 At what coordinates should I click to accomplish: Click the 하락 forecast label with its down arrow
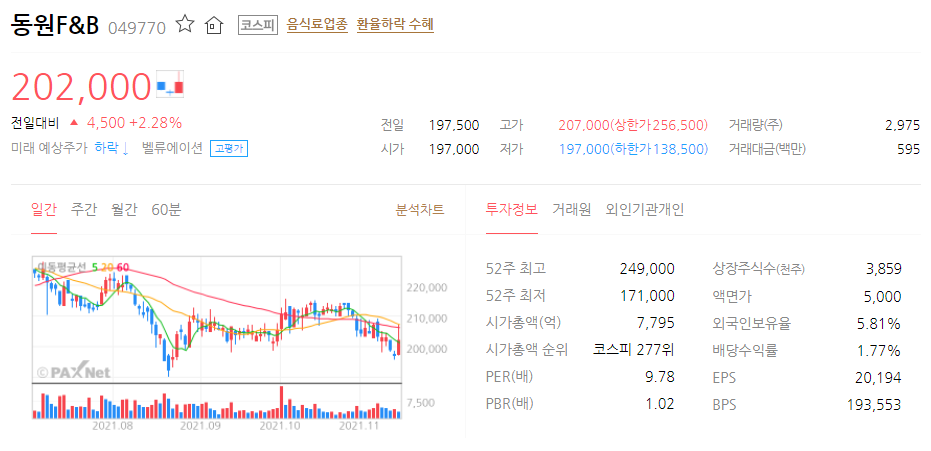coord(112,148)
